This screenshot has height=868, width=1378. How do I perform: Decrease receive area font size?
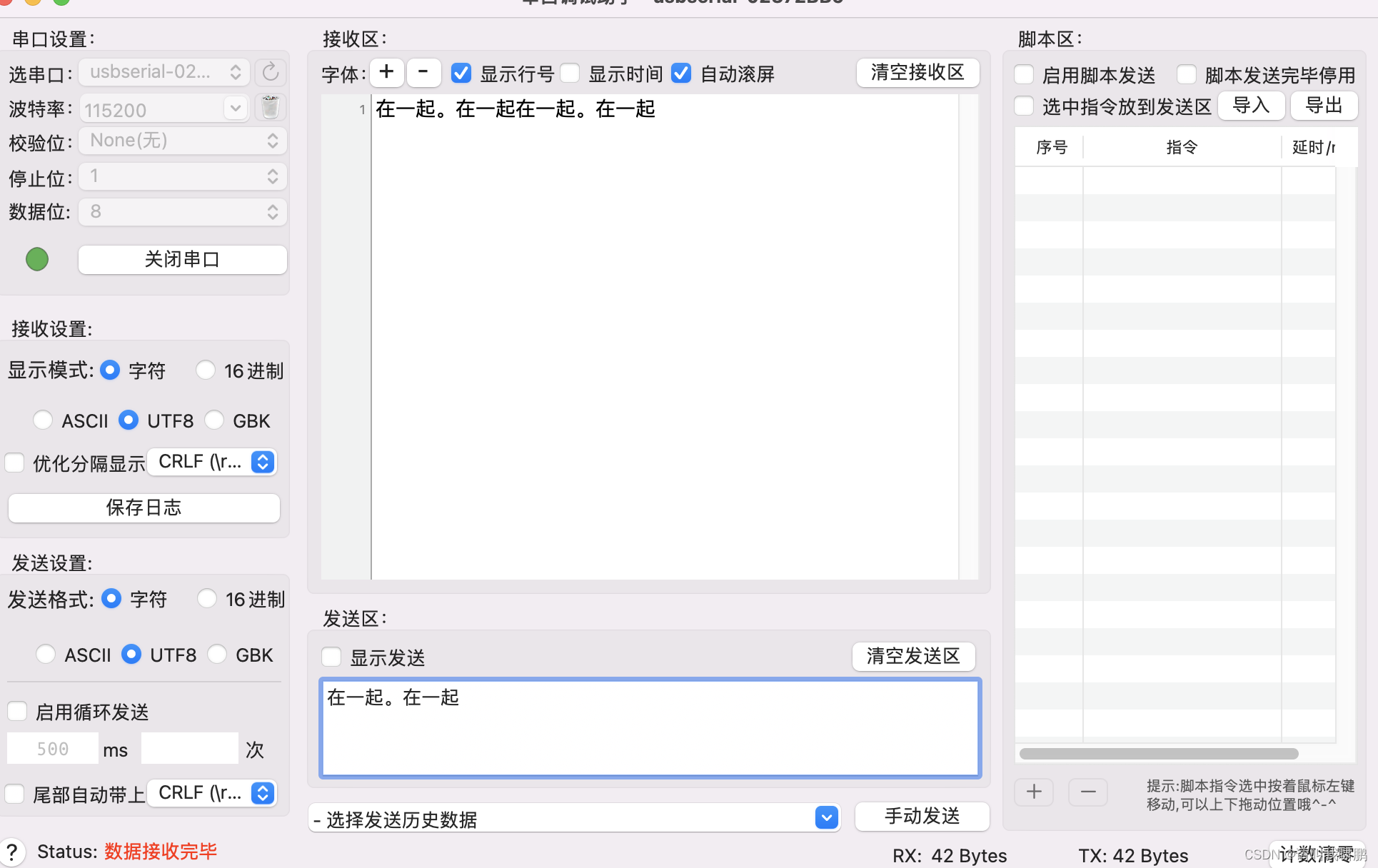(423, 72)
